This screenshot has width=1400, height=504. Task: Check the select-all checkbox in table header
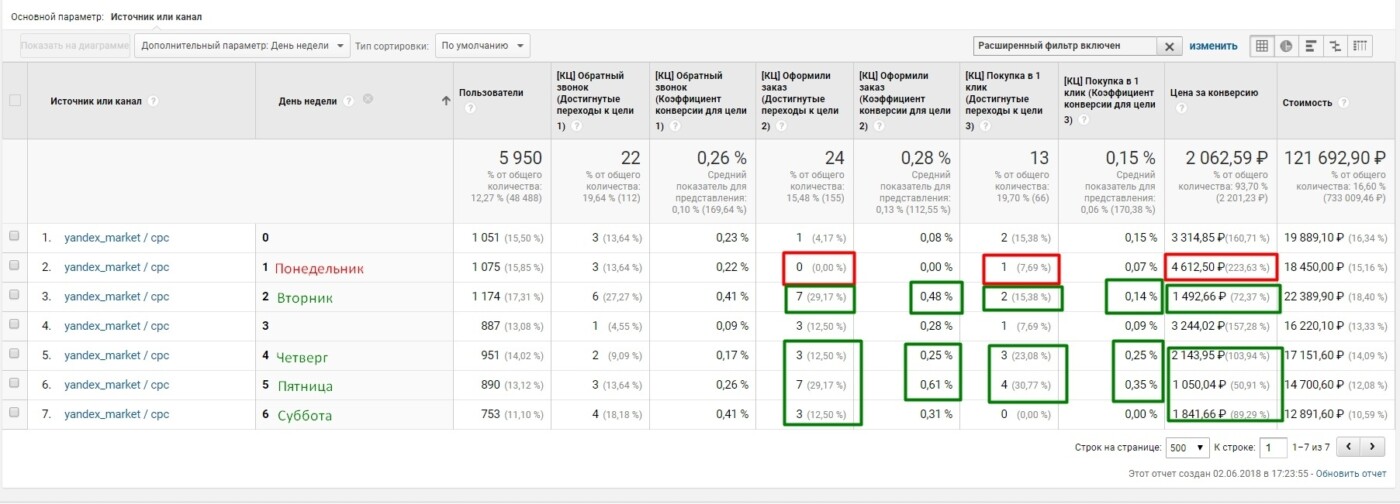tap(14, 100)
